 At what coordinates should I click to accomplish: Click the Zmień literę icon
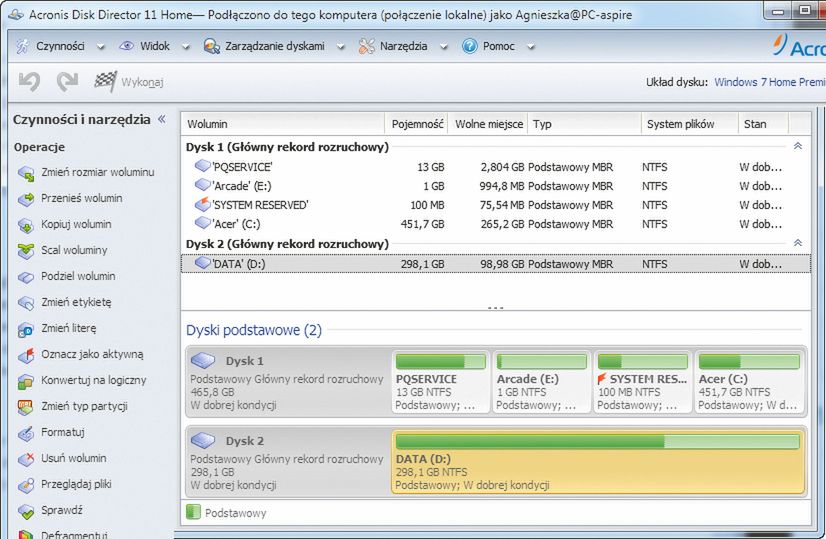[25, 329]
